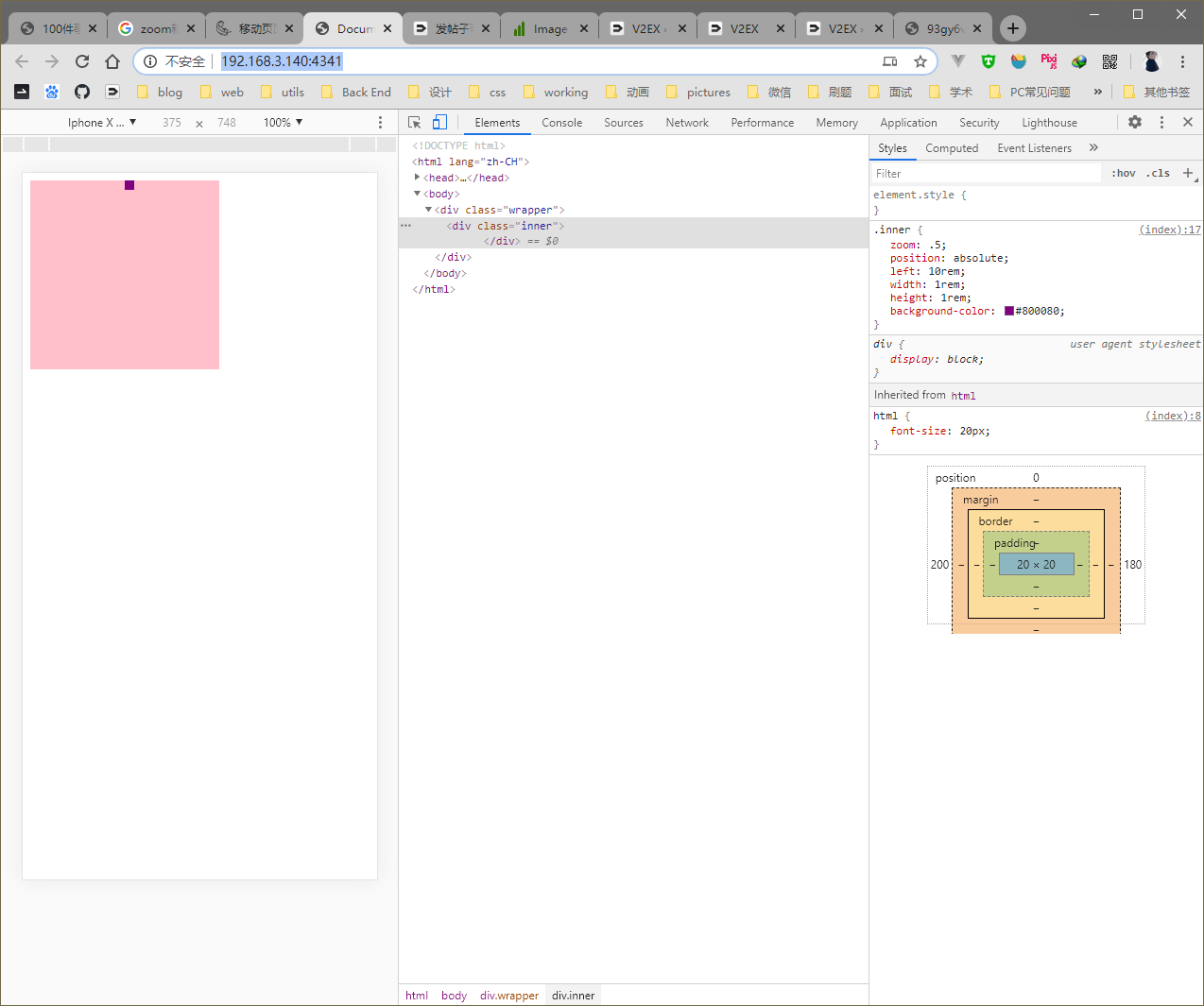The width and height of the screenshot is (1204, 1006).
Task: Reload the page using the refresh icon
Action: (x=82, y=61)
